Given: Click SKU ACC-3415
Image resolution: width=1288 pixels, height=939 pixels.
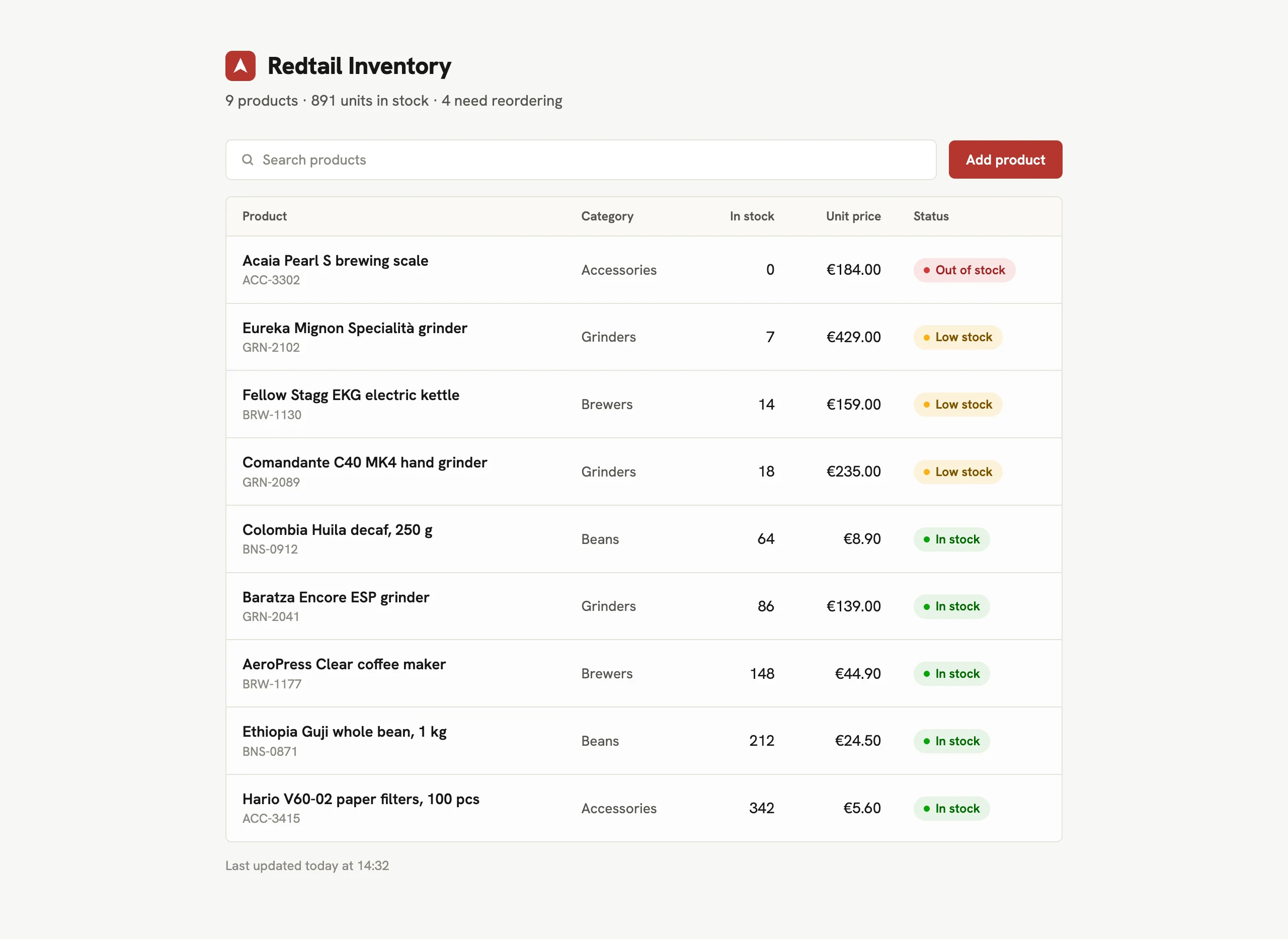Looking at the screenshot, I should click(271, 819).
